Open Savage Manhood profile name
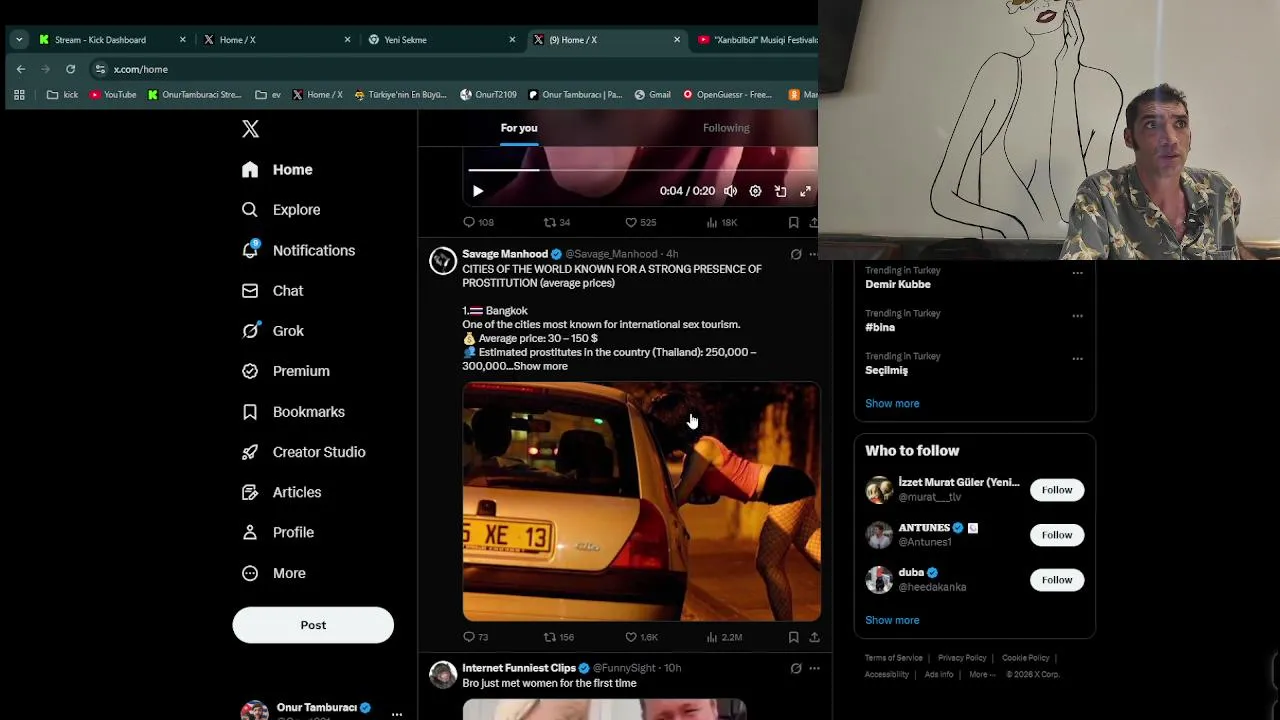 tap(505, 254)
